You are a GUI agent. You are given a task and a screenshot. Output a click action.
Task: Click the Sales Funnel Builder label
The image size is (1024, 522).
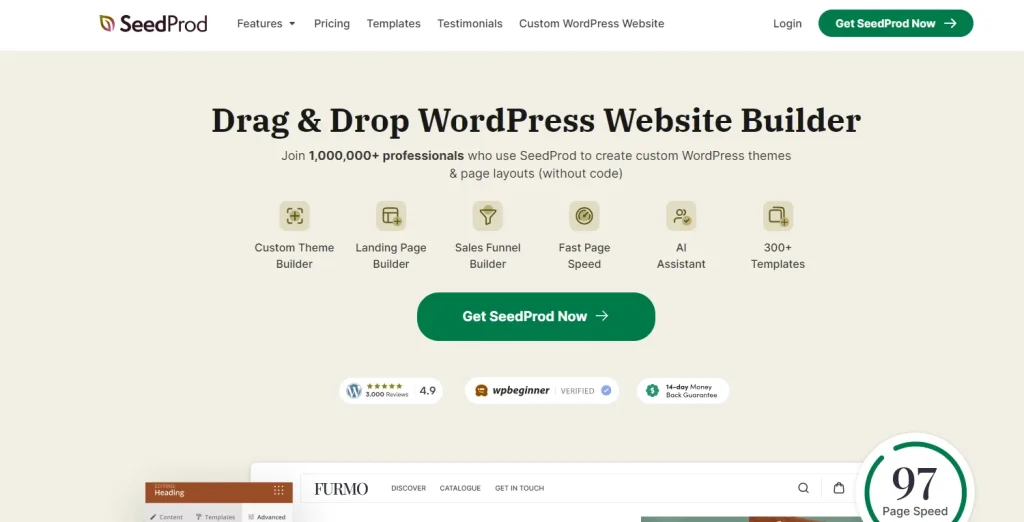pos(488,256)
